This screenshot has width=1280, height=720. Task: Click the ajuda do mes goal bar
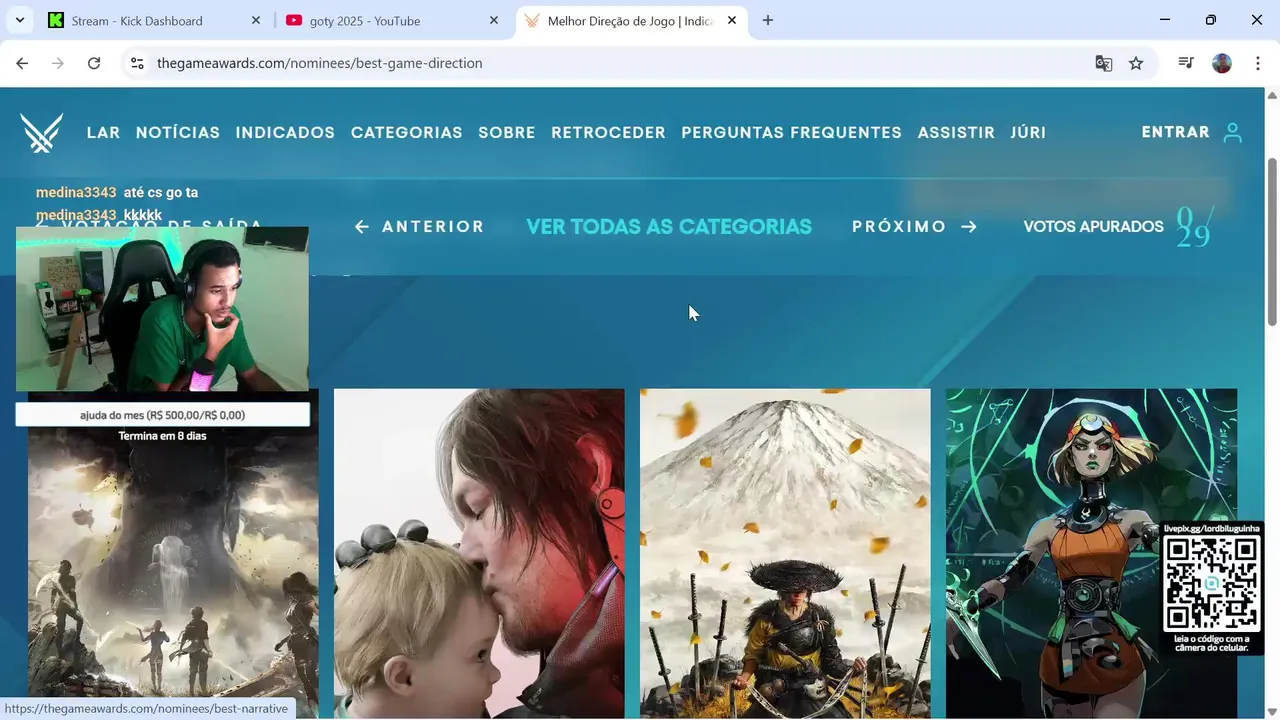pyautogui.click(x=162, y=415)
